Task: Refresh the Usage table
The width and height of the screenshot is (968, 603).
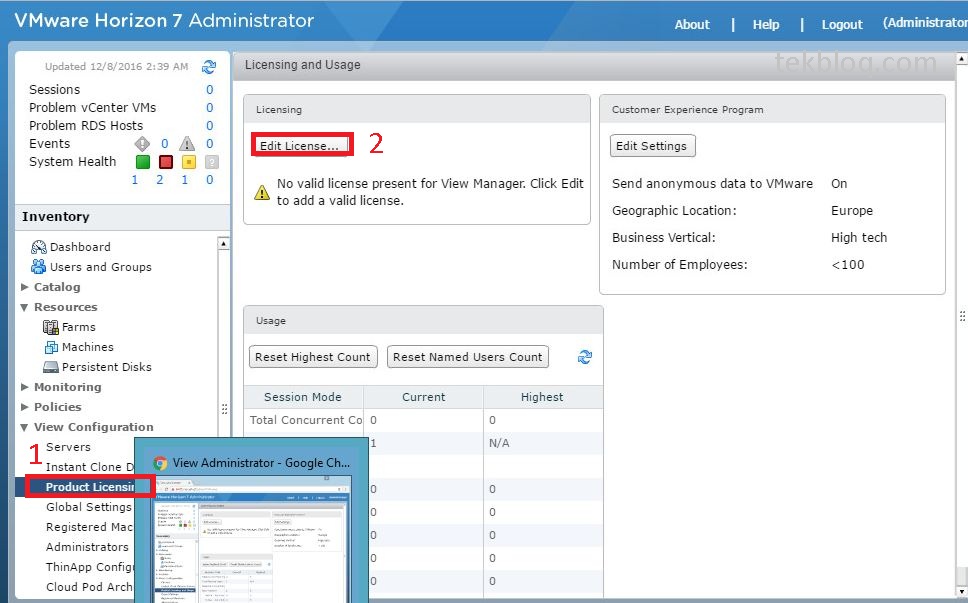Action: (585, 357)
